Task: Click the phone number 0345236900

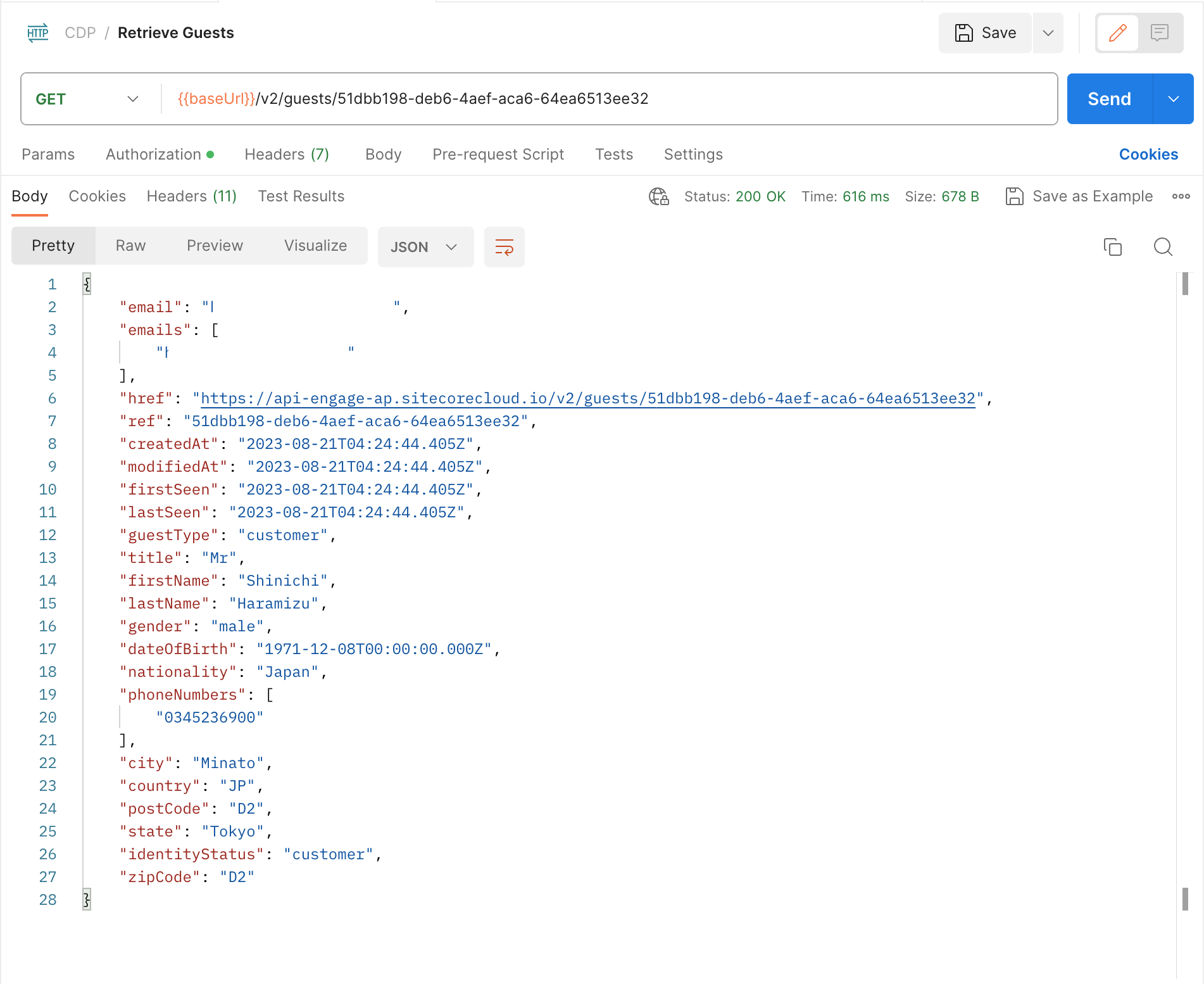Action: (x=210, y=717)
